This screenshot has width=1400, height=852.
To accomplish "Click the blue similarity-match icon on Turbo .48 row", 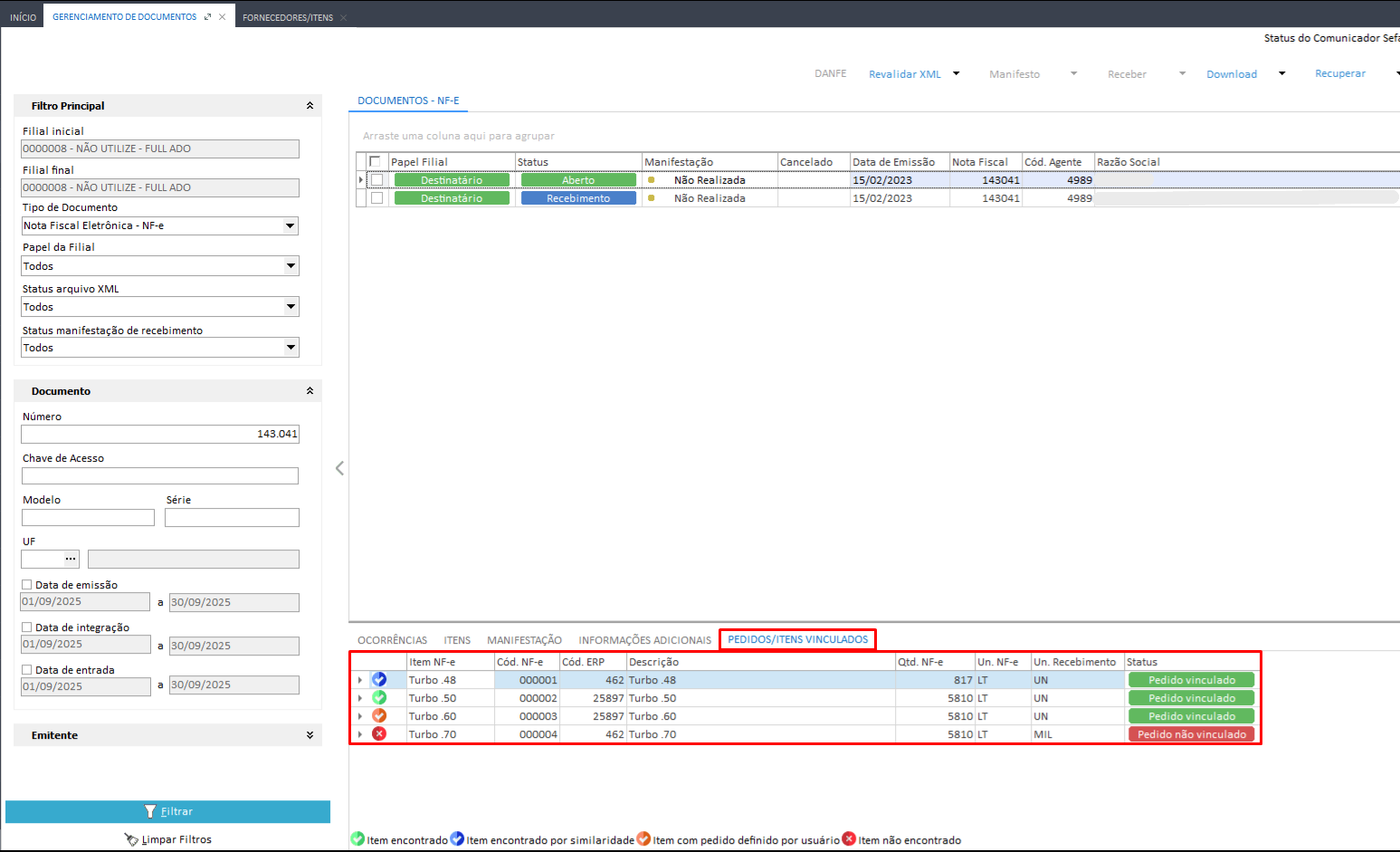I will (x=379, y=680).
